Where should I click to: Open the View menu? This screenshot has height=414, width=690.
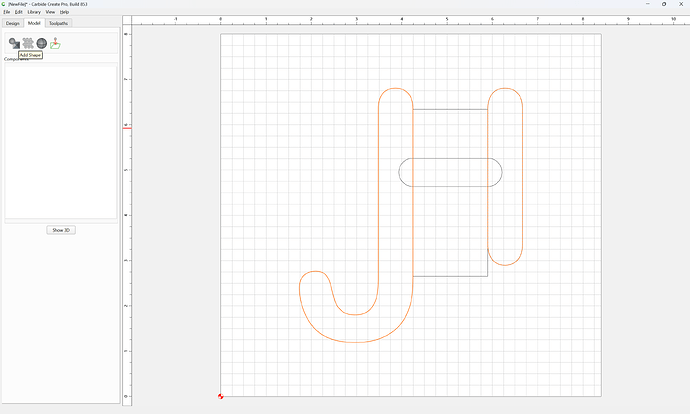(x=50, y=12)
